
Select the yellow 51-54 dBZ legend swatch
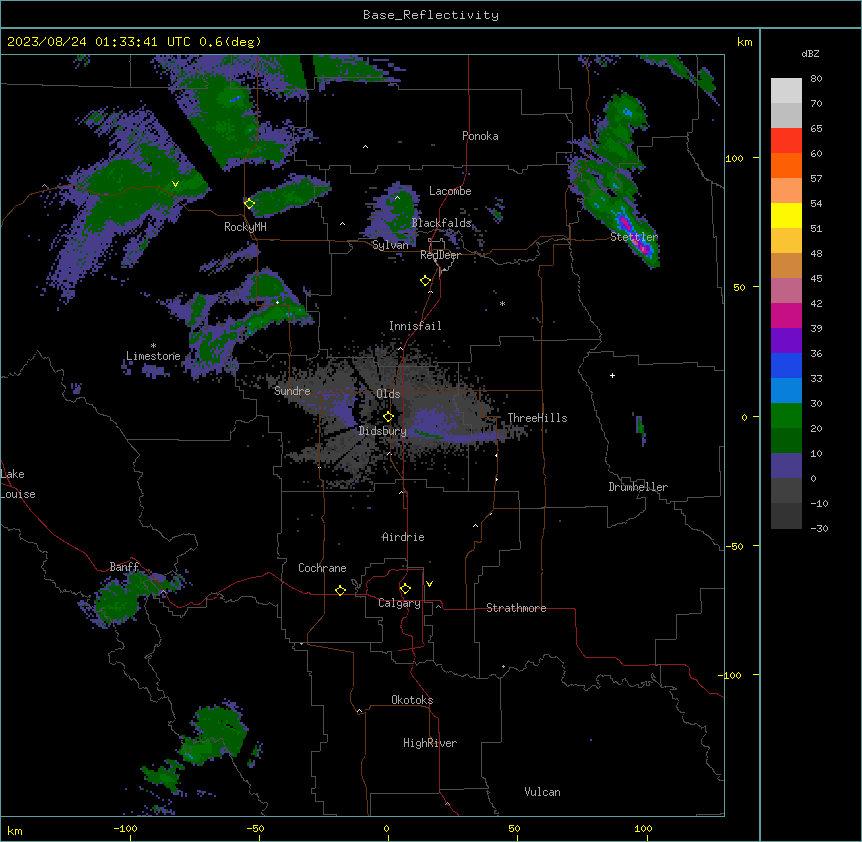pyautogui.click(x=786, y=215)
